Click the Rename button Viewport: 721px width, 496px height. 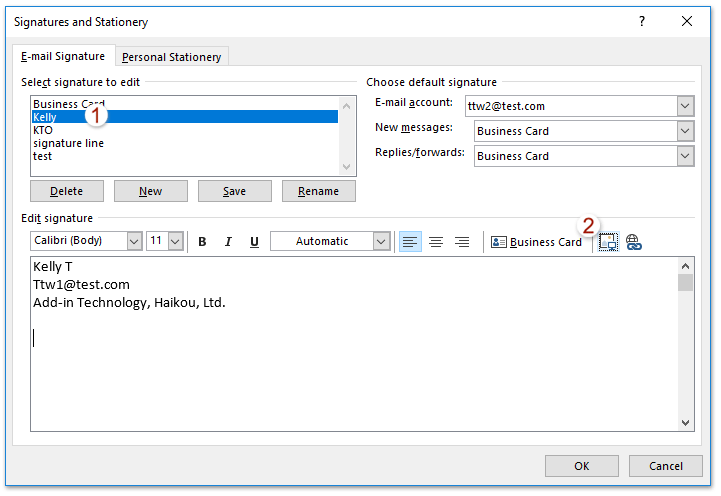(319, 191)
